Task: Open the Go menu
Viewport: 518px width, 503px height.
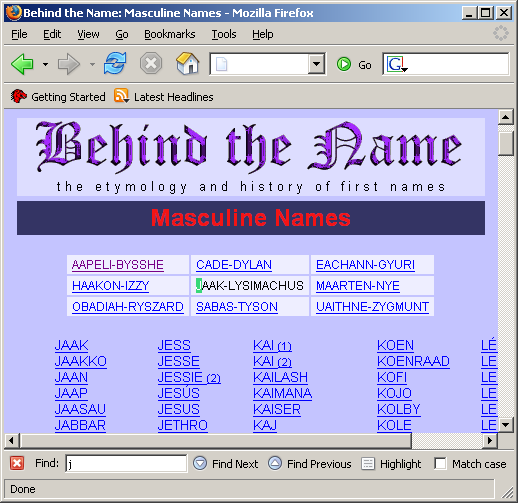Action: coord(122,34)
